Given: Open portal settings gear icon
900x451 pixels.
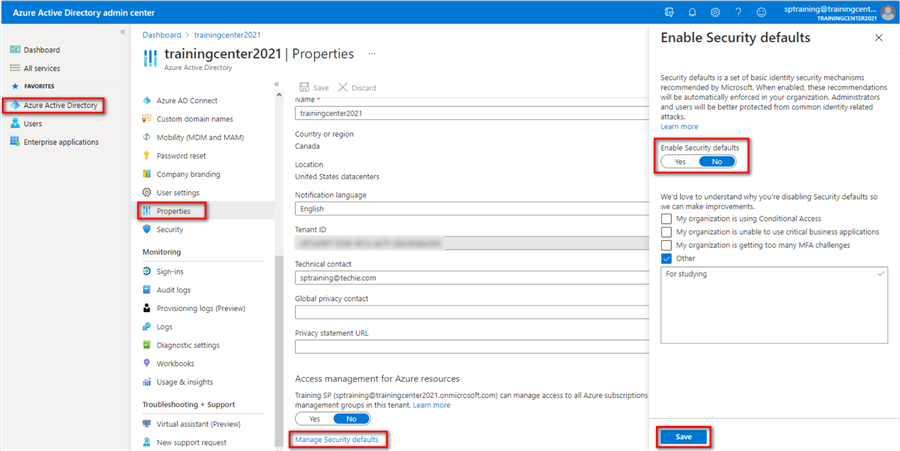Looking at the screenshot, I should click(714, 12).
